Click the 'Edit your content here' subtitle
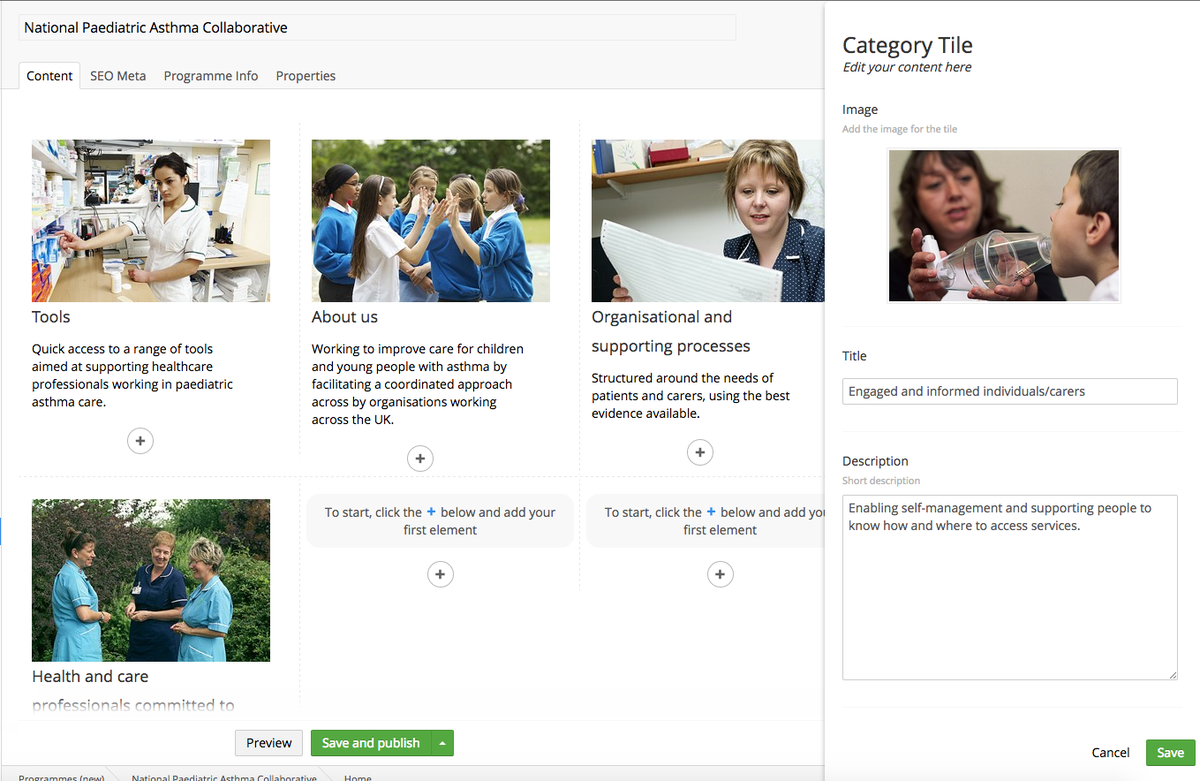The width and height of the screenshot is (1200, 781). tap(907, 67)
